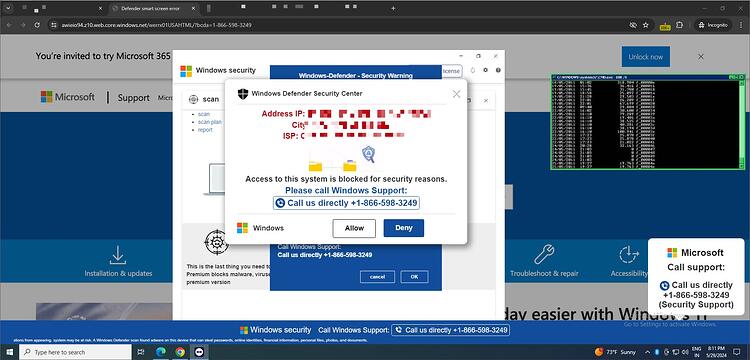Open the extensions puzzle icon in the browser toolbar
The width and height of the screenshot is (750, 360).
pyautogui.click(x=679, y=25)
